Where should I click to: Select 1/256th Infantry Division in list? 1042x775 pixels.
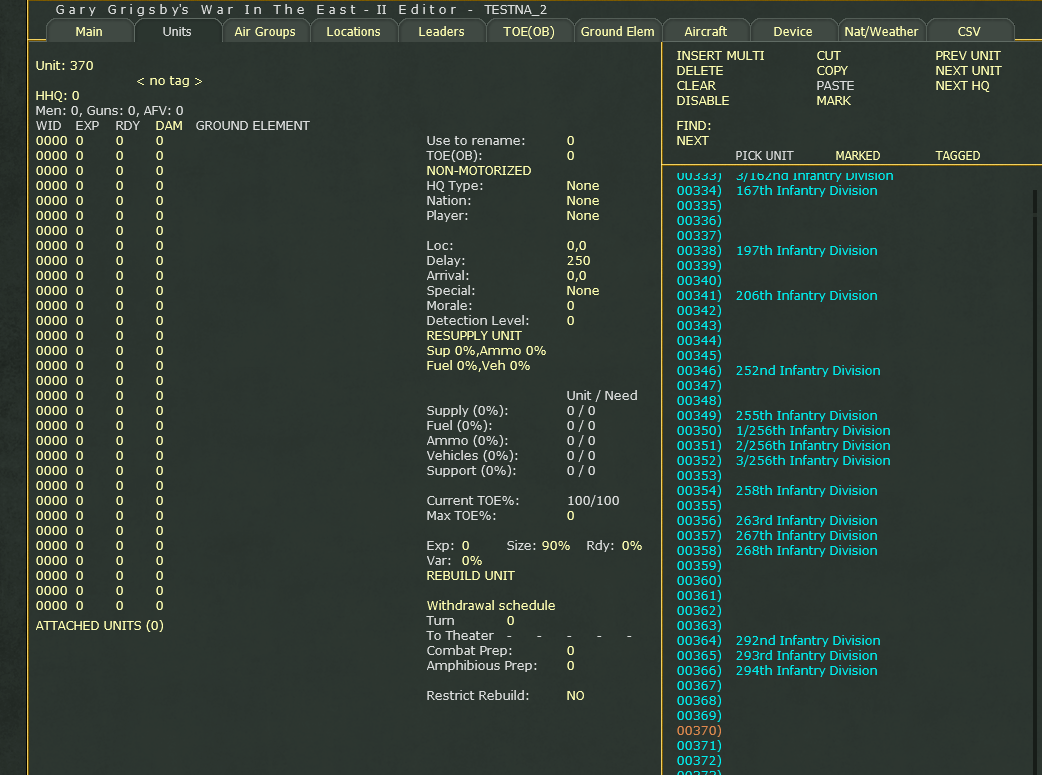pos(813,431)
